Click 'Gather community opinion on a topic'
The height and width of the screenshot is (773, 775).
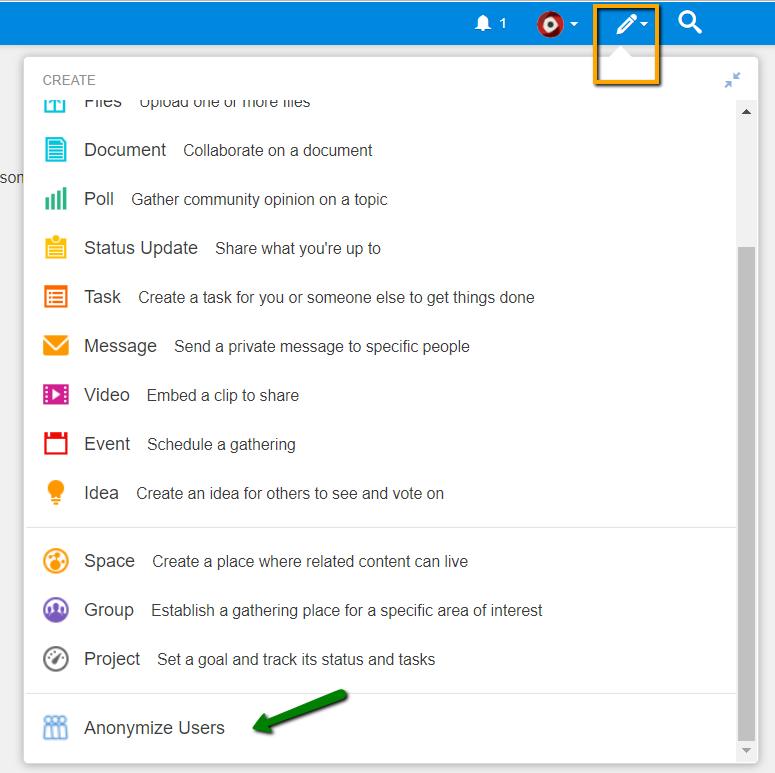[x=259, y=200]
